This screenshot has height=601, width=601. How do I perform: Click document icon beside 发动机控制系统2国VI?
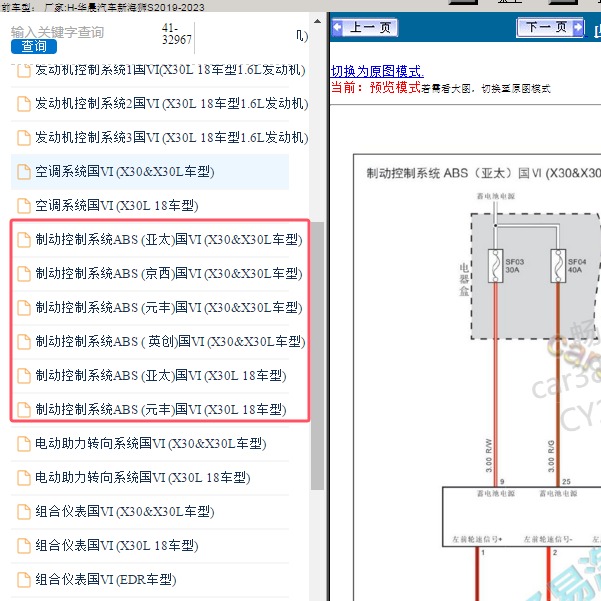[x=24, y=104]
